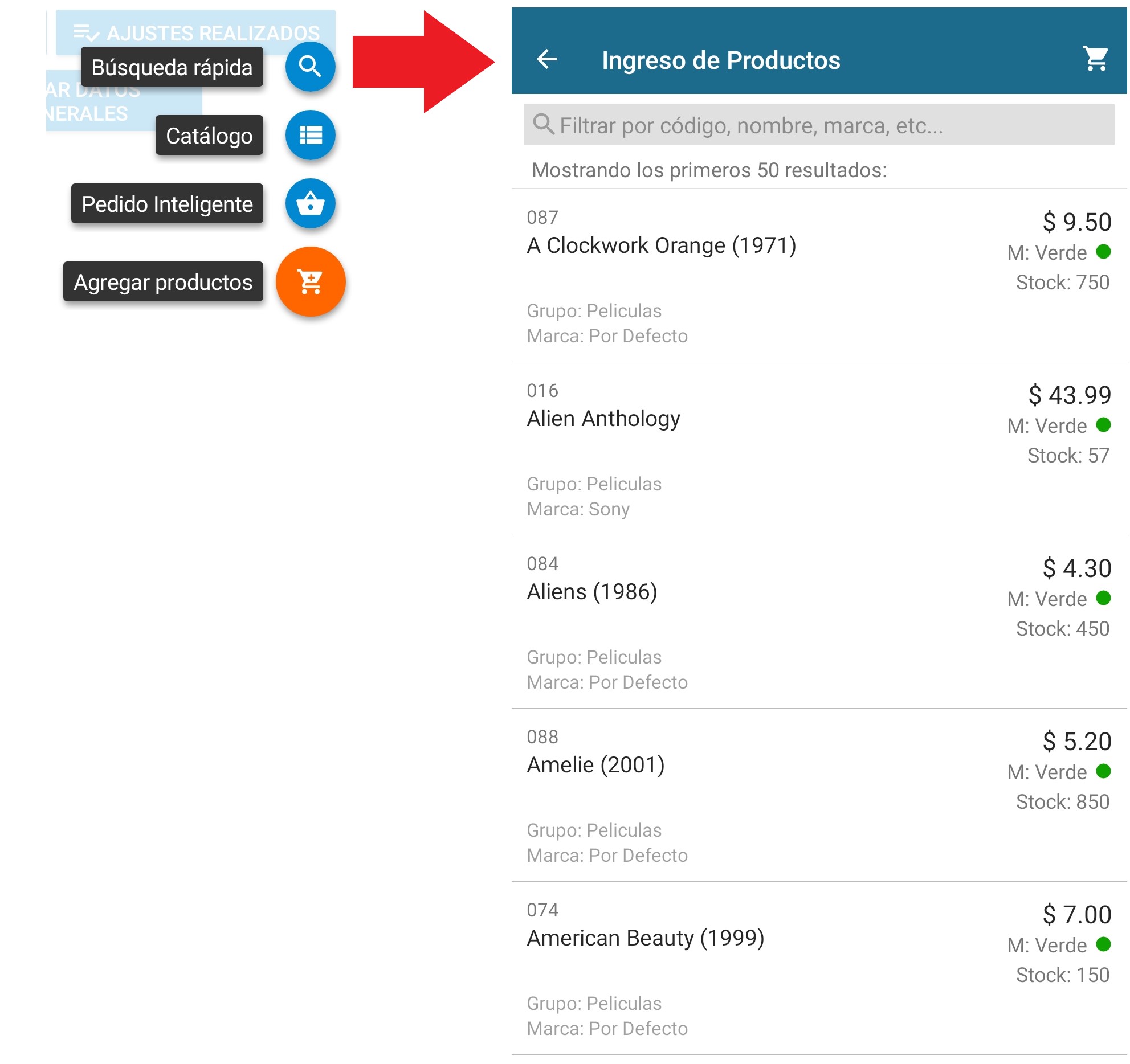Focus the Filtrar por código search field

click(818, 125)
